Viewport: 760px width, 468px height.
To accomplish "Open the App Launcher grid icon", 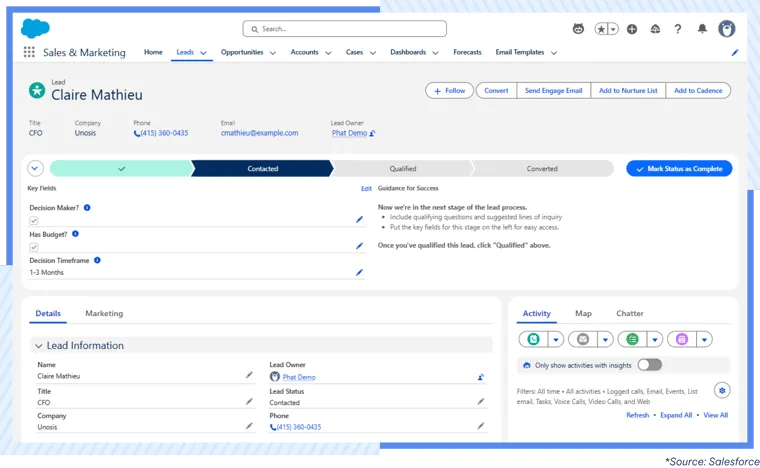I will [29, 52].
